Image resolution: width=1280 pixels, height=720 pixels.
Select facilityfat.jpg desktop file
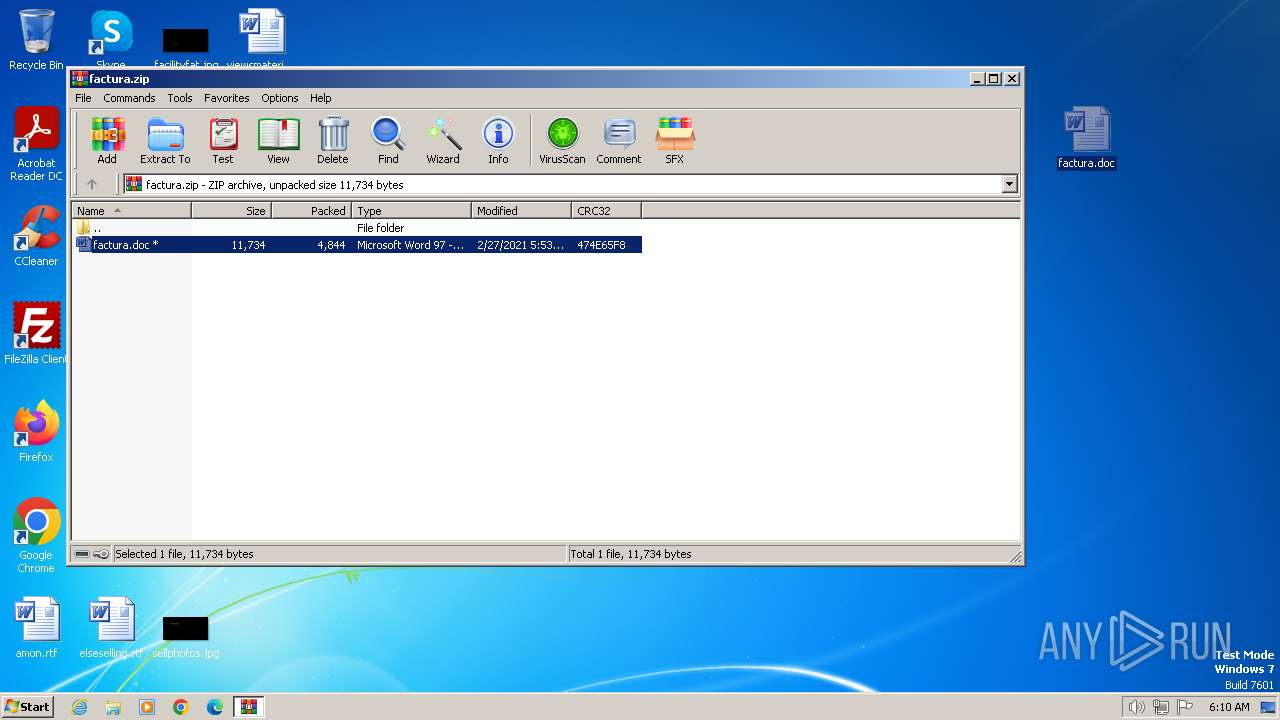(x=186, y=50)
